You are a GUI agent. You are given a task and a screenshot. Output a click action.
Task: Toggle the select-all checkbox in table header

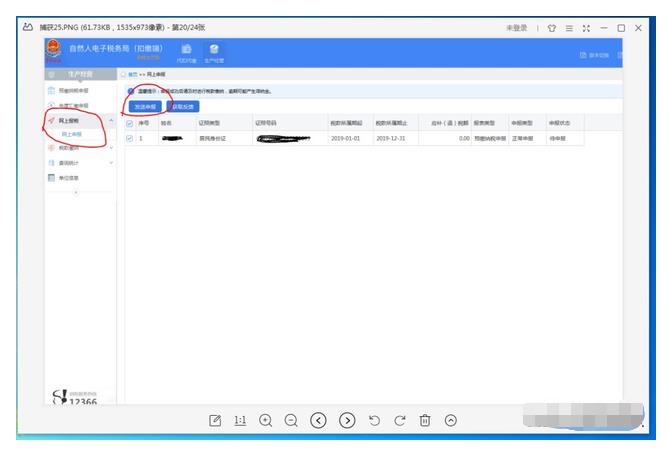click(129, 123)
